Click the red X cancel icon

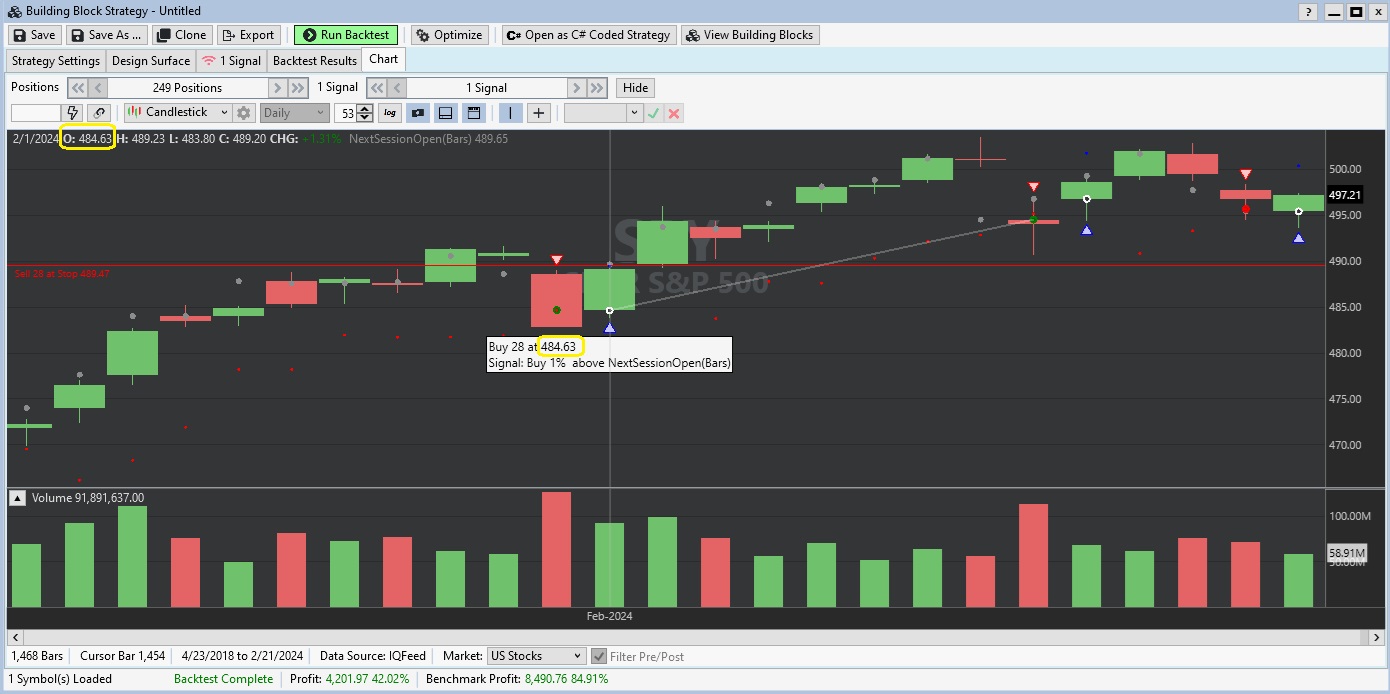coord(674,113)
